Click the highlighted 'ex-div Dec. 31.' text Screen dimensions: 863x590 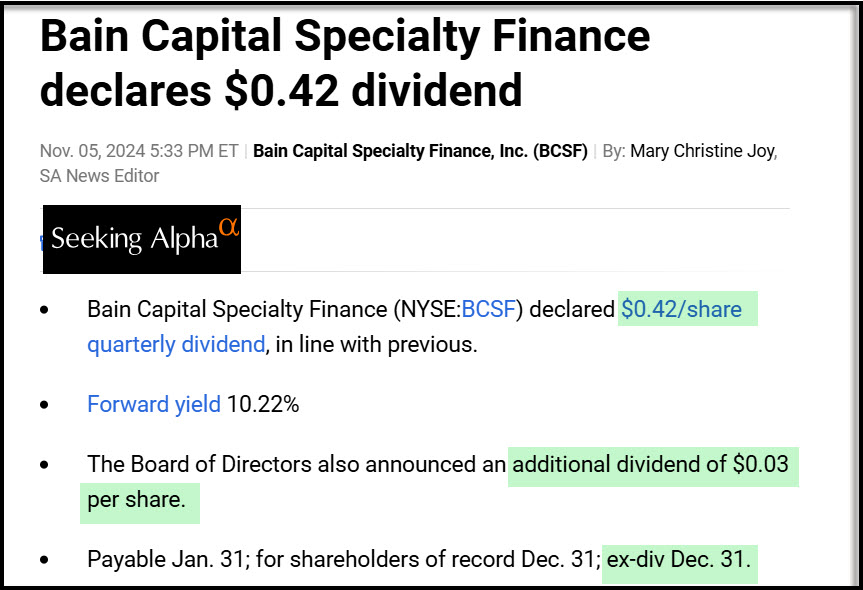678,560
